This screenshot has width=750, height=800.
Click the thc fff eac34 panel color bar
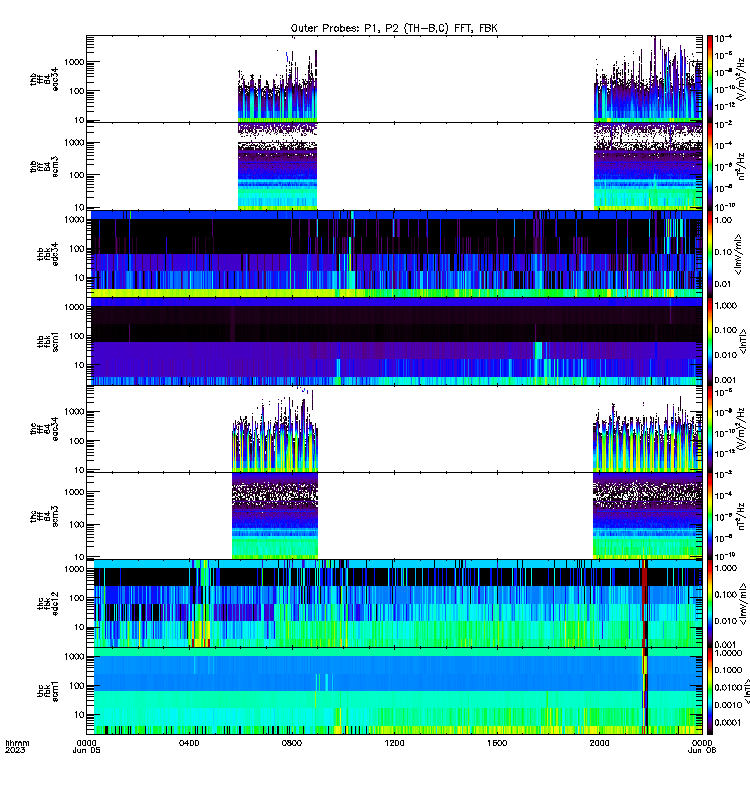pyautogui.click(x=710, y=429)
